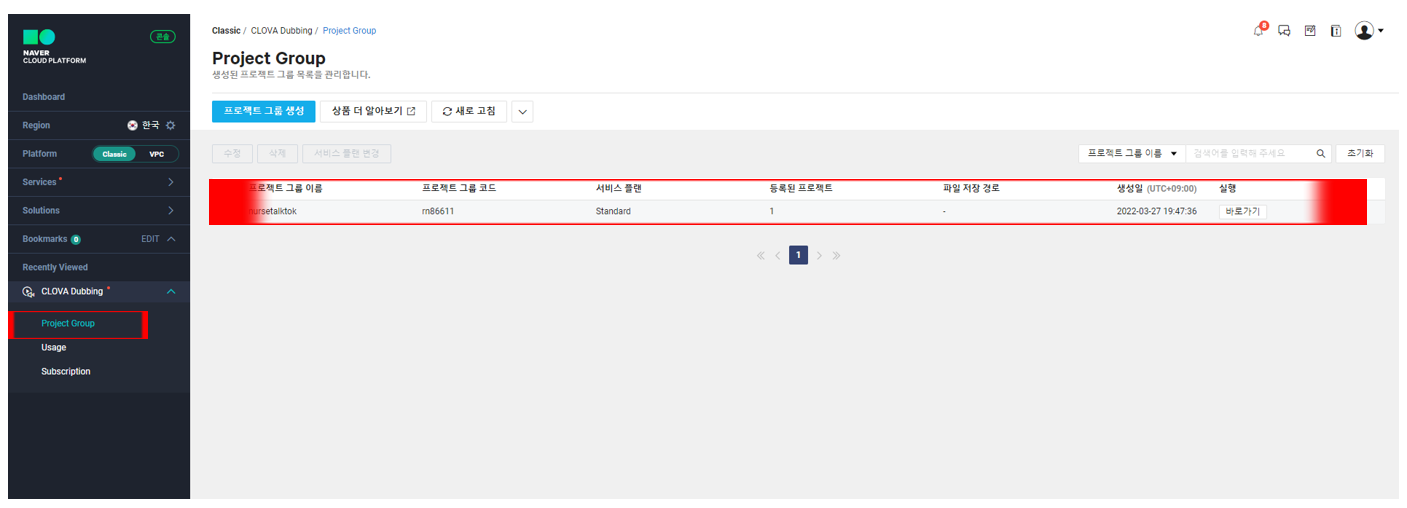Viewport: 1407px width, 508px height.
Task: Click the Standard service plan cell
Action: click(613, 212)
